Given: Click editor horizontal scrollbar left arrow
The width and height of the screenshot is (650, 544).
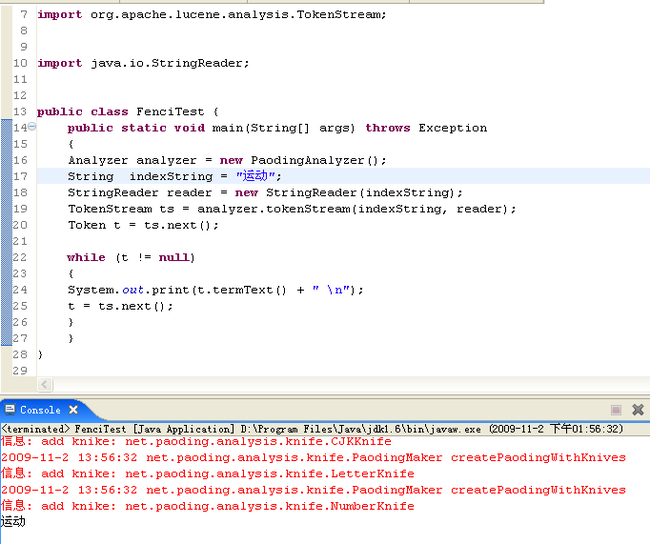Looking at the screenshot, I should point(45,384).
